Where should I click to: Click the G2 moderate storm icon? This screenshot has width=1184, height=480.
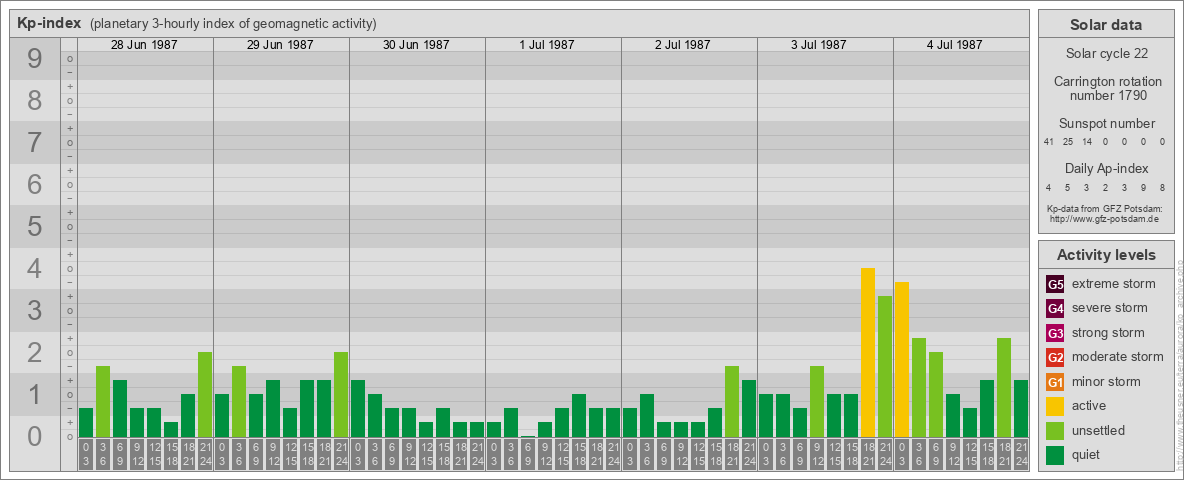tap(1055, 357)
